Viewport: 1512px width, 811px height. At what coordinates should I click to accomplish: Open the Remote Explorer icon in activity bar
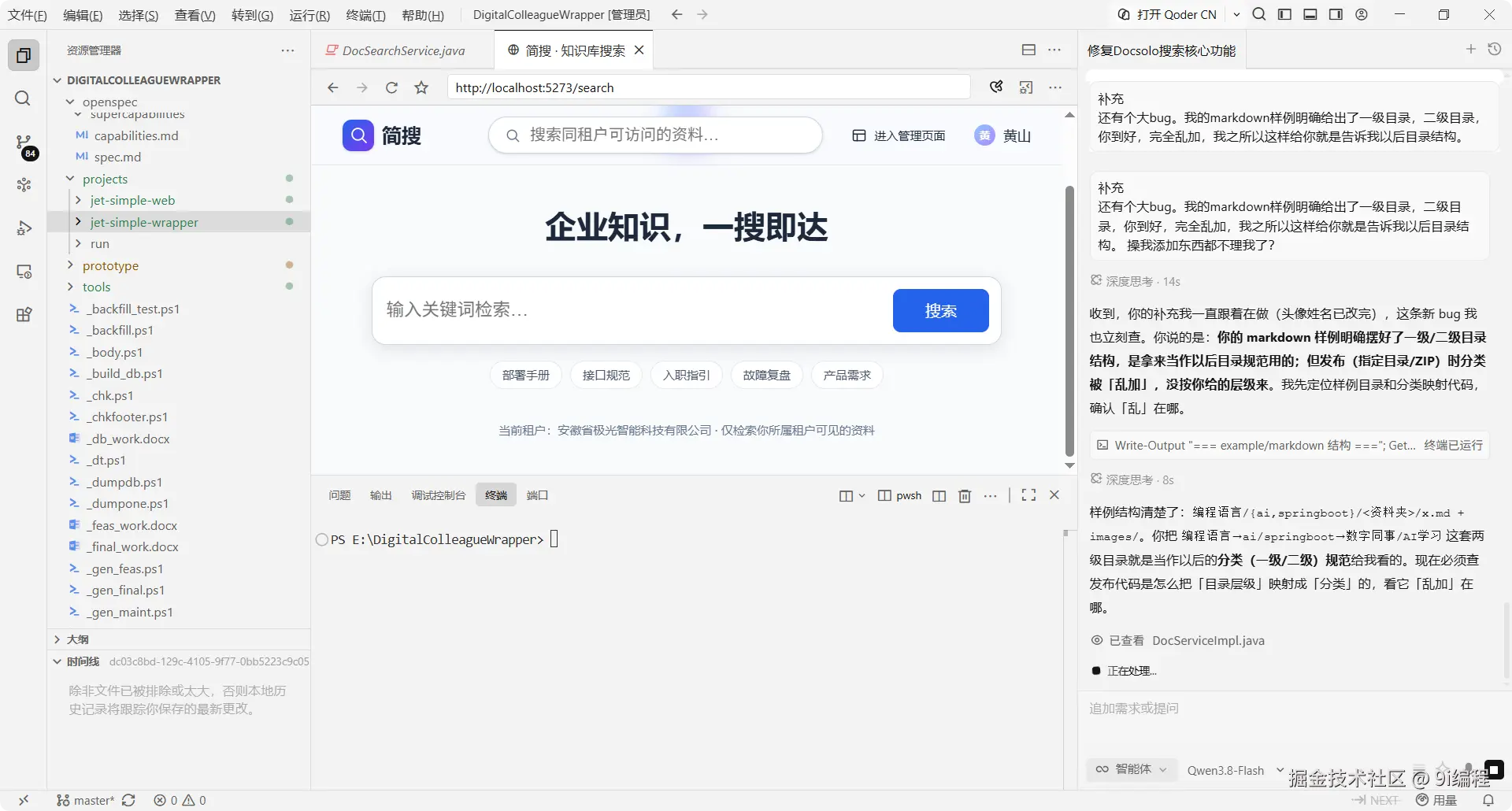tap(24, 272)
